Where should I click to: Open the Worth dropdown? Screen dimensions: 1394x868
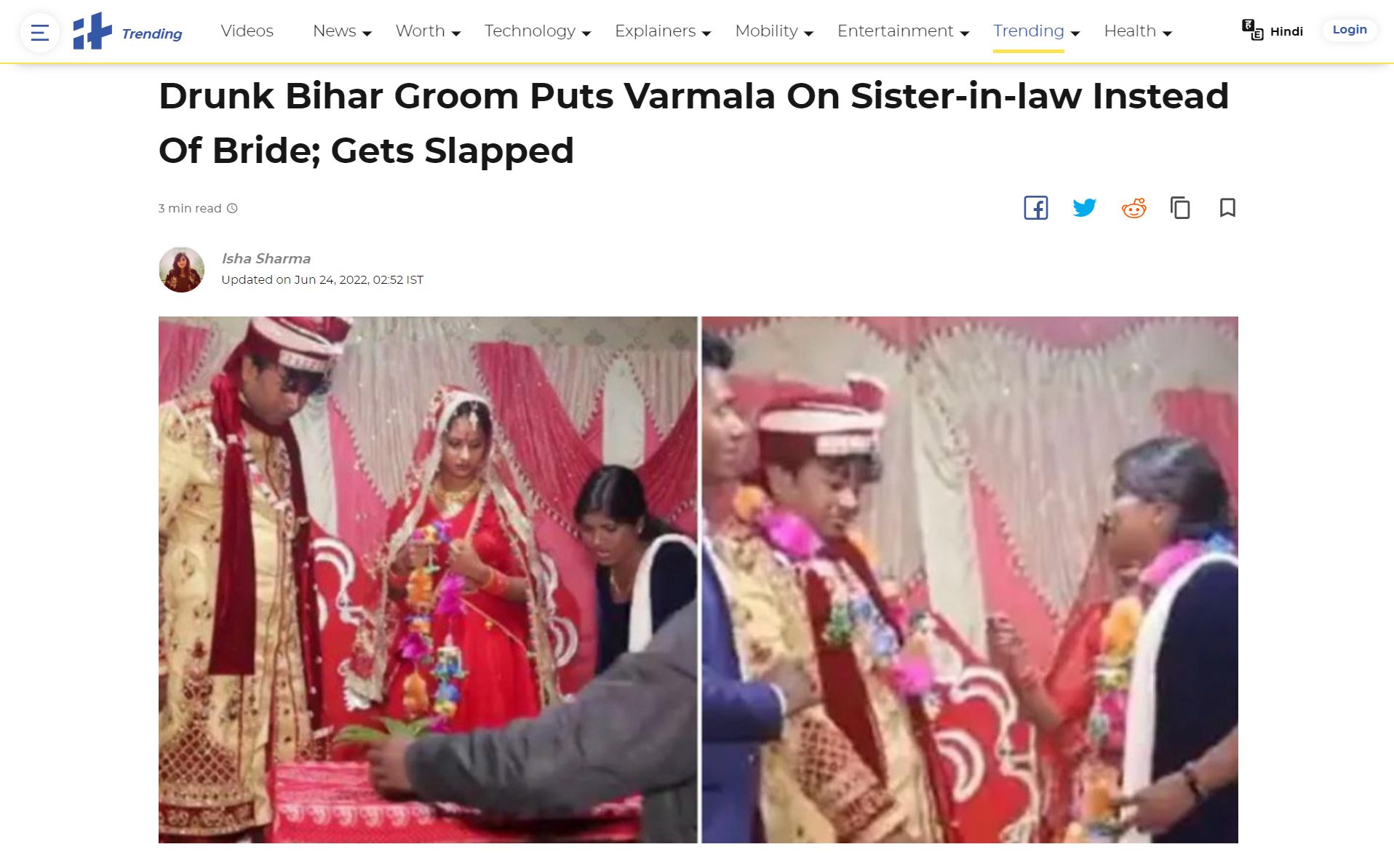(428, 31)
